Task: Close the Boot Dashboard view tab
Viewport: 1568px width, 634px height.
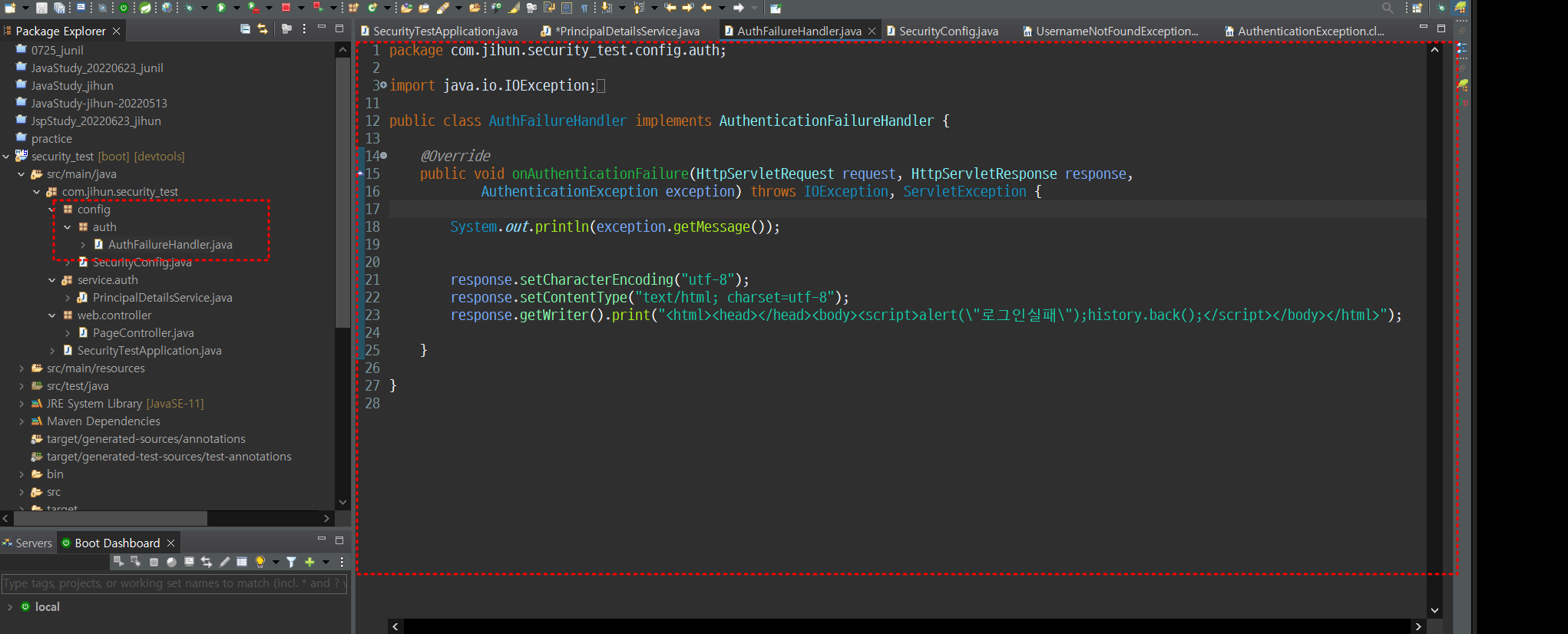Action: point(170,543)
